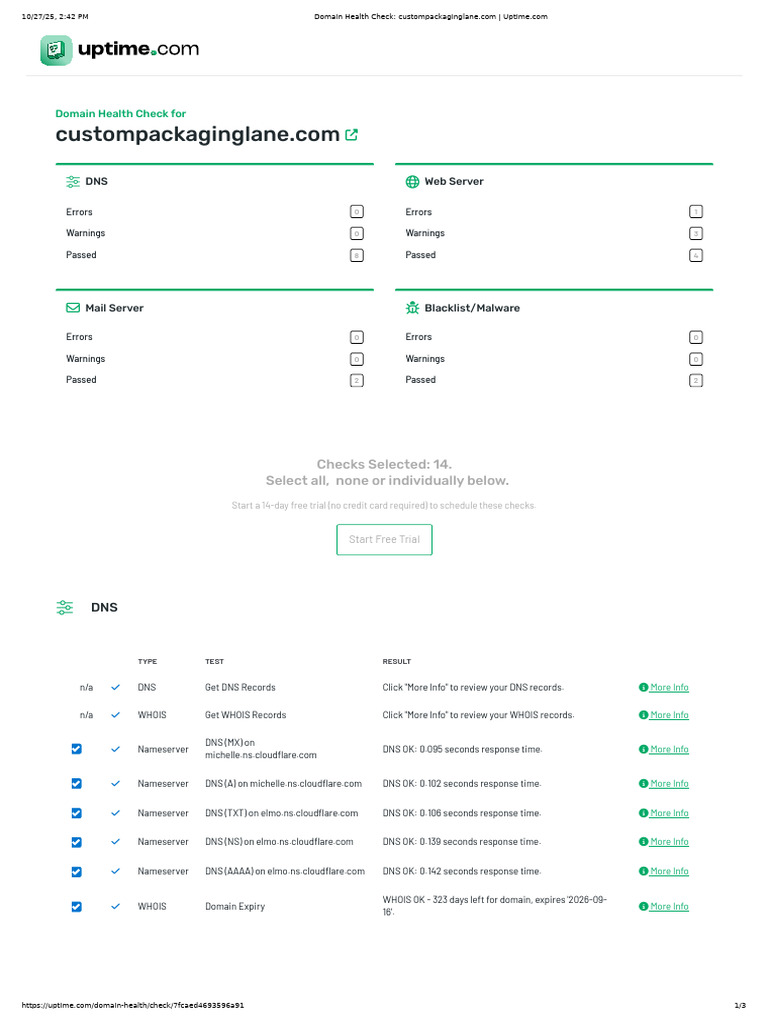Screen dimensions: 768x1024
Task: Click the Mail Server card title
Action: (114, 308)
